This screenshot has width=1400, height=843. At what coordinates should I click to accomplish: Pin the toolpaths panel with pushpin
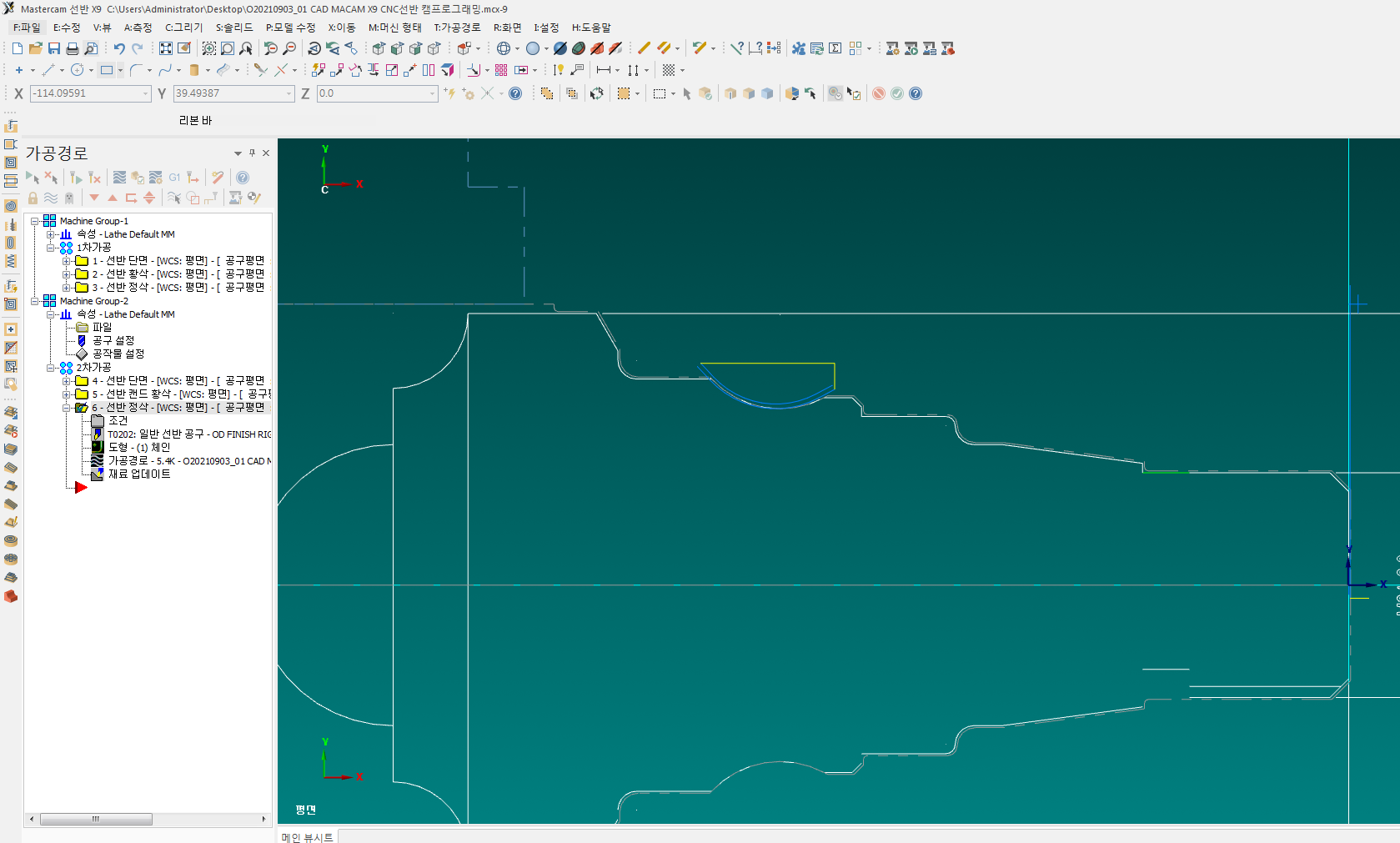pyautogui.click(x=252, y=153)
